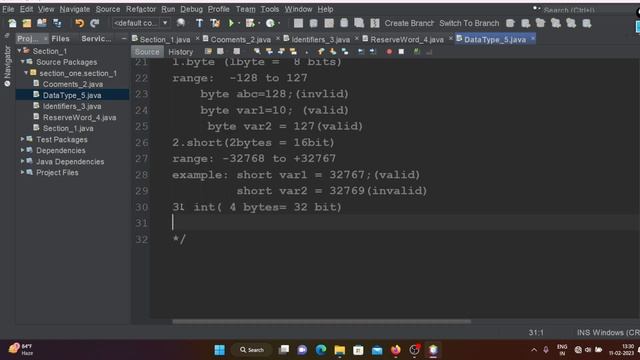Open the Source menu
The width and height of the screenshot is (640, 360).
click(x=108, y=9)
